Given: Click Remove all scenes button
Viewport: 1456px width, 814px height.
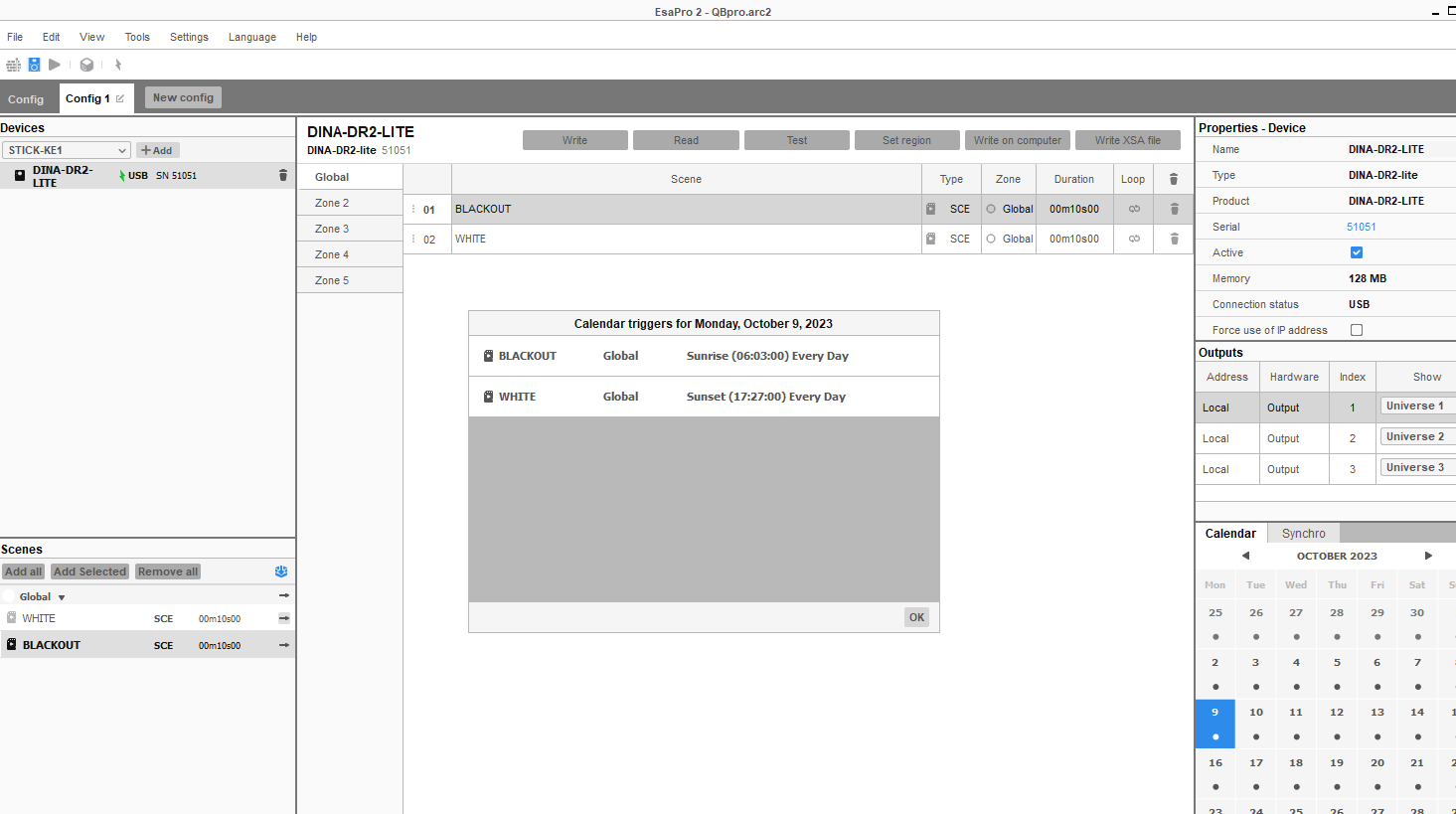Looking at the screenshot, I should click(168, 571).
